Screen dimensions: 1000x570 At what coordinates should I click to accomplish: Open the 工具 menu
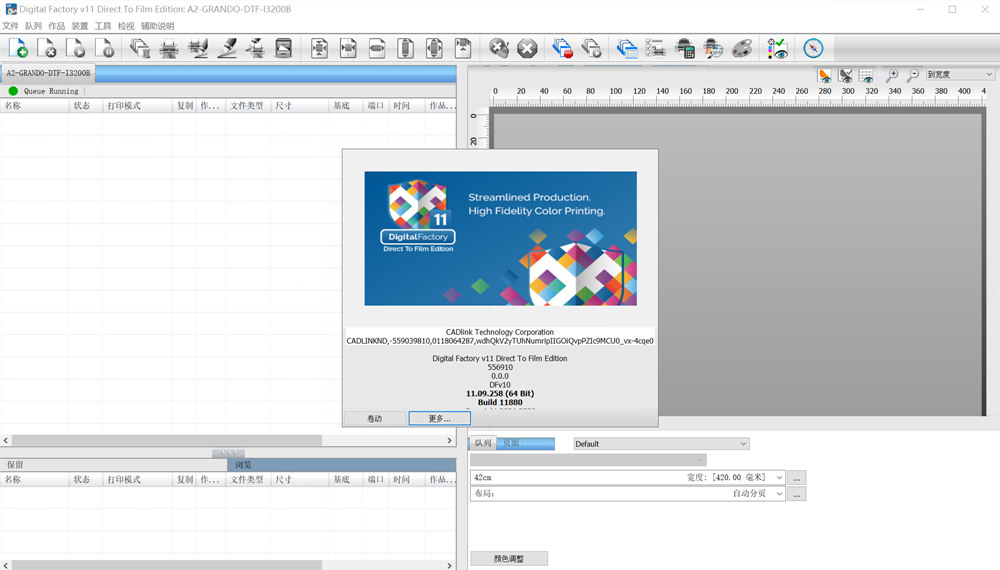click(103, 26)
